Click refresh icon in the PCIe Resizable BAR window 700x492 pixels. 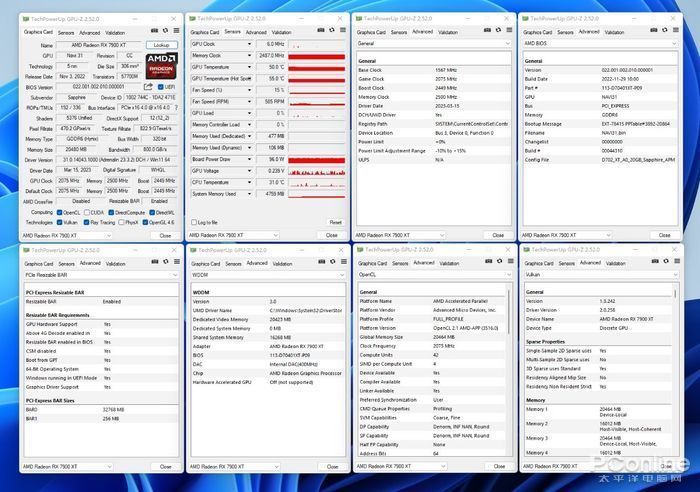[x=166, y=262]
